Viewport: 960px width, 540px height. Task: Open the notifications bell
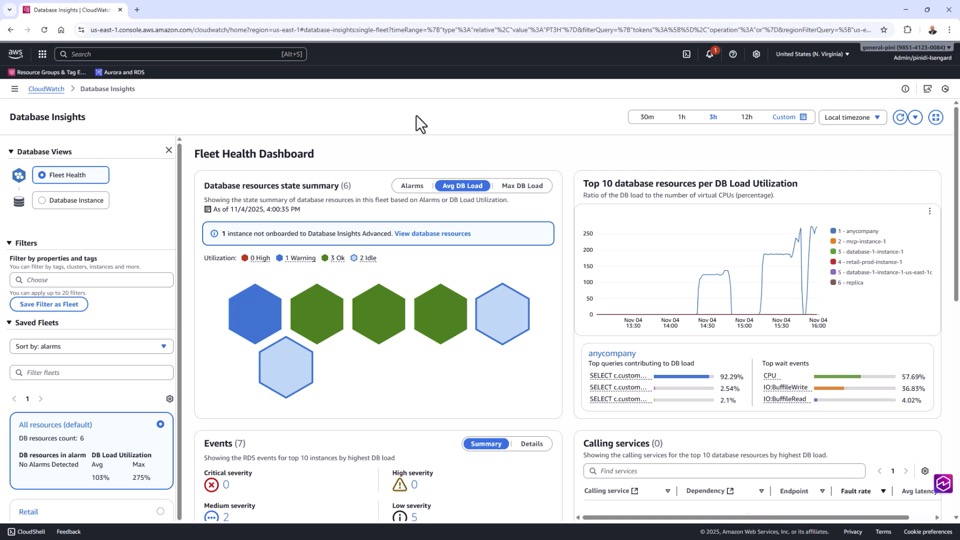[709, 54]
